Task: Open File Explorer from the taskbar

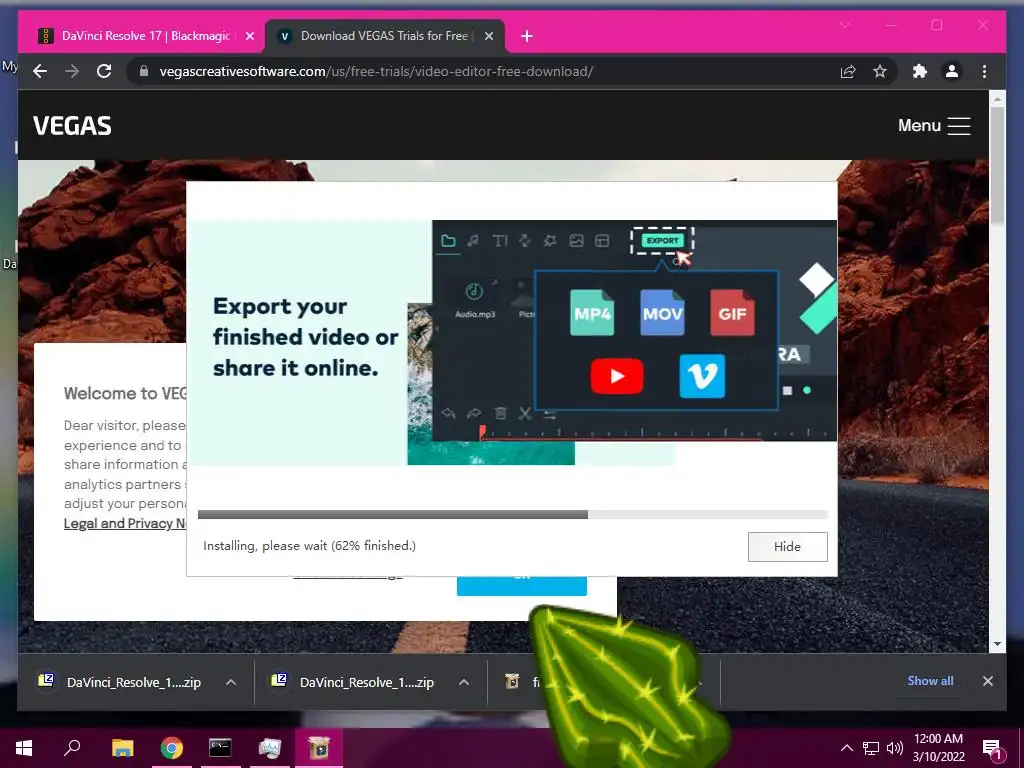Action: click(122, 748)
